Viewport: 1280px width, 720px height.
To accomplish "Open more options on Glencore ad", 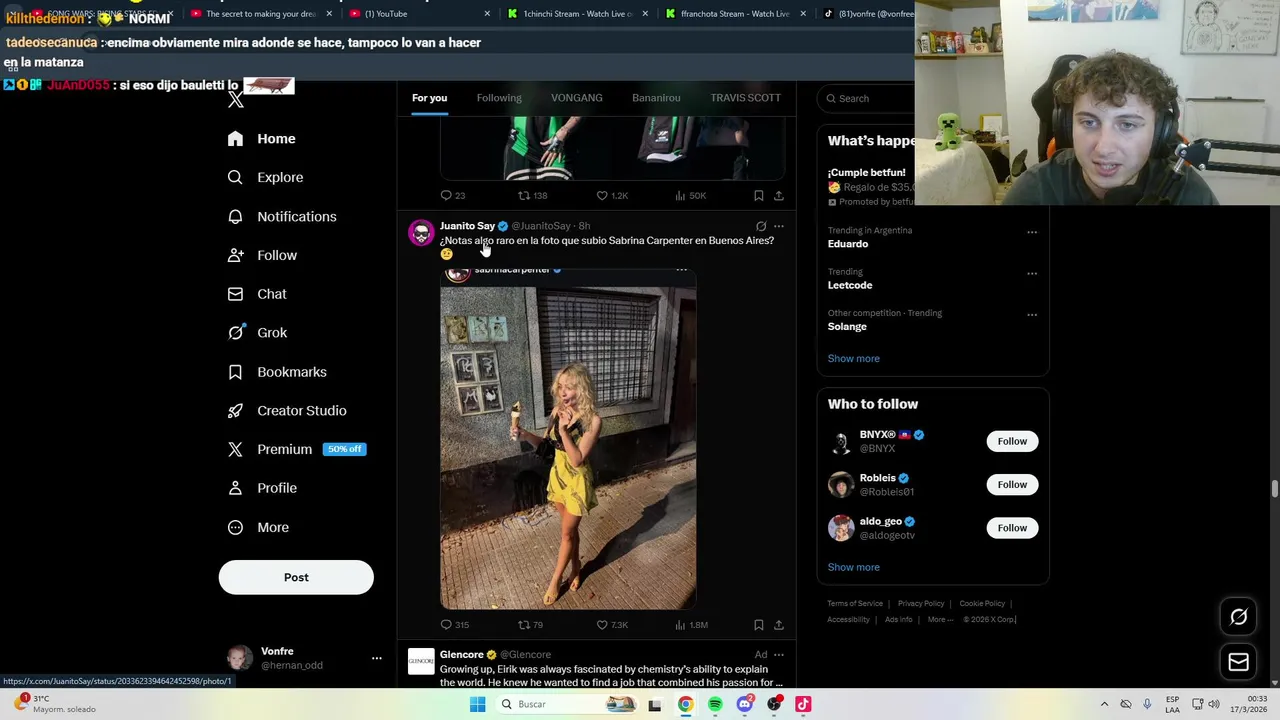I will [779, 655].
